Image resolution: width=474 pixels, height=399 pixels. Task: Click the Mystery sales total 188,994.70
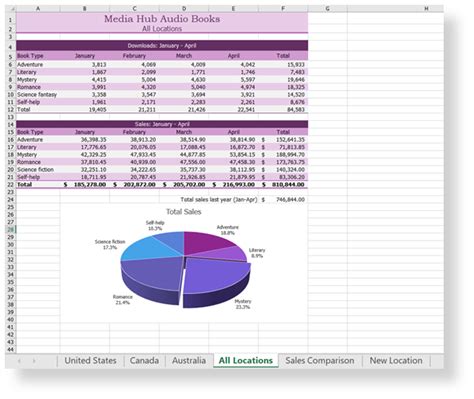[283, 155]
